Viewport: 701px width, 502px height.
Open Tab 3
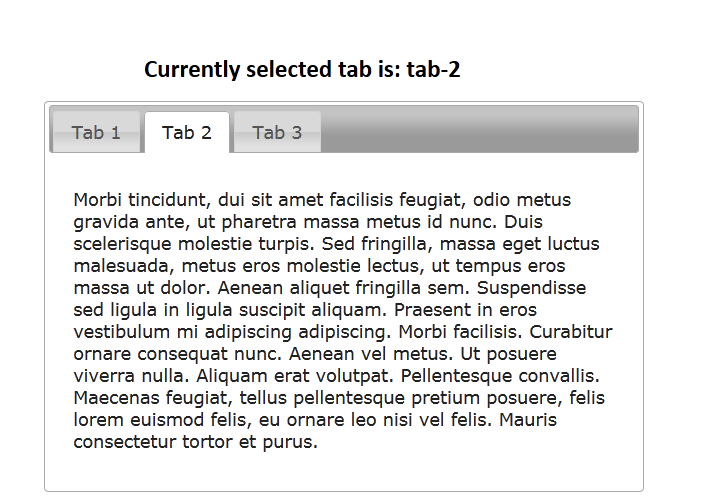pyautogui.click(x=277, y=133)
